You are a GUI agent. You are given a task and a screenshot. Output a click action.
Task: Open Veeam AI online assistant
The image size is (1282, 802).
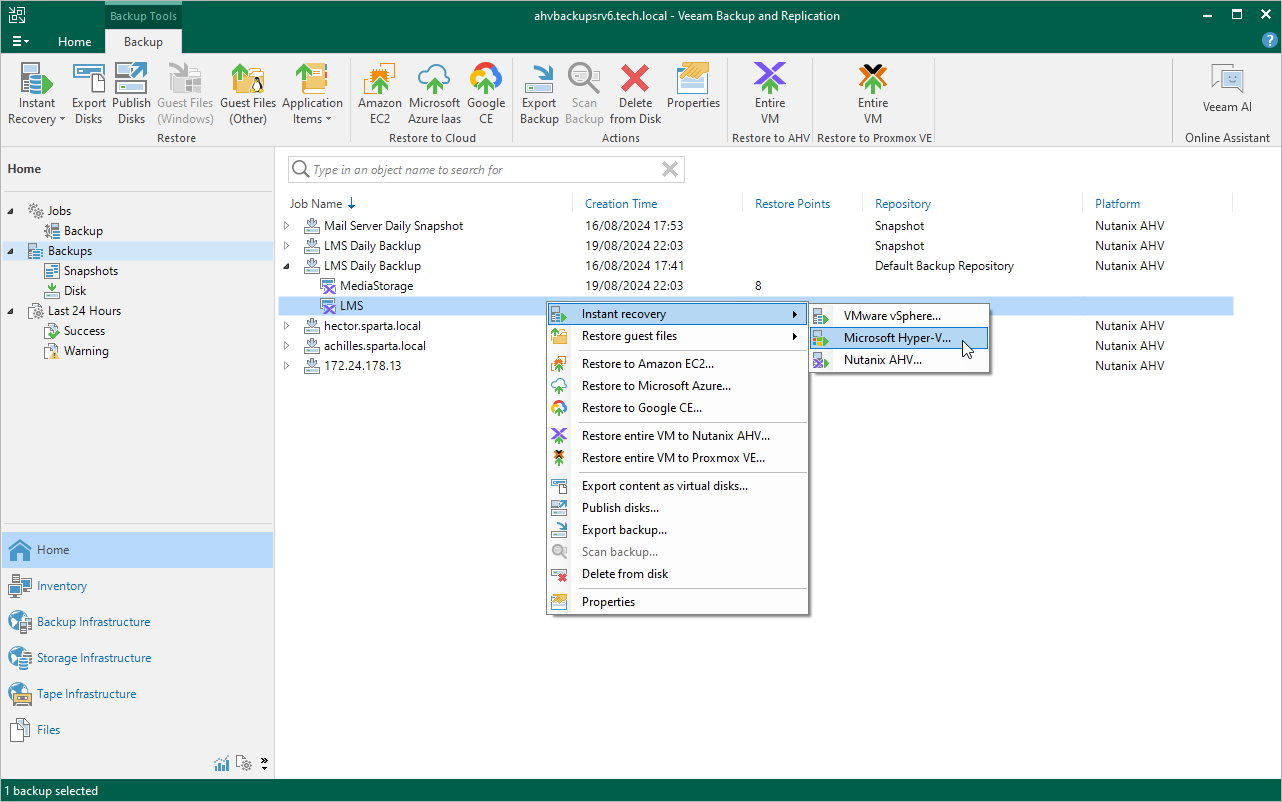(x=1227, y=88)
